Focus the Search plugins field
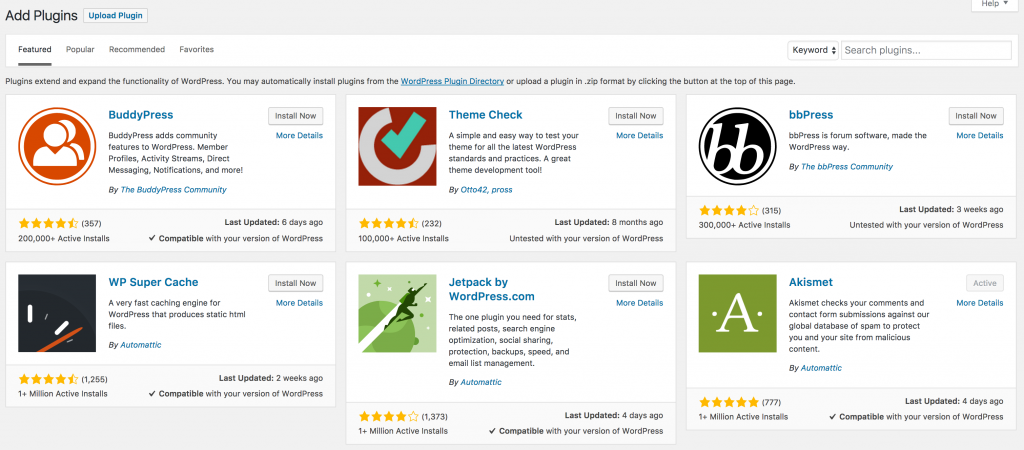 [x=926, y=50]
